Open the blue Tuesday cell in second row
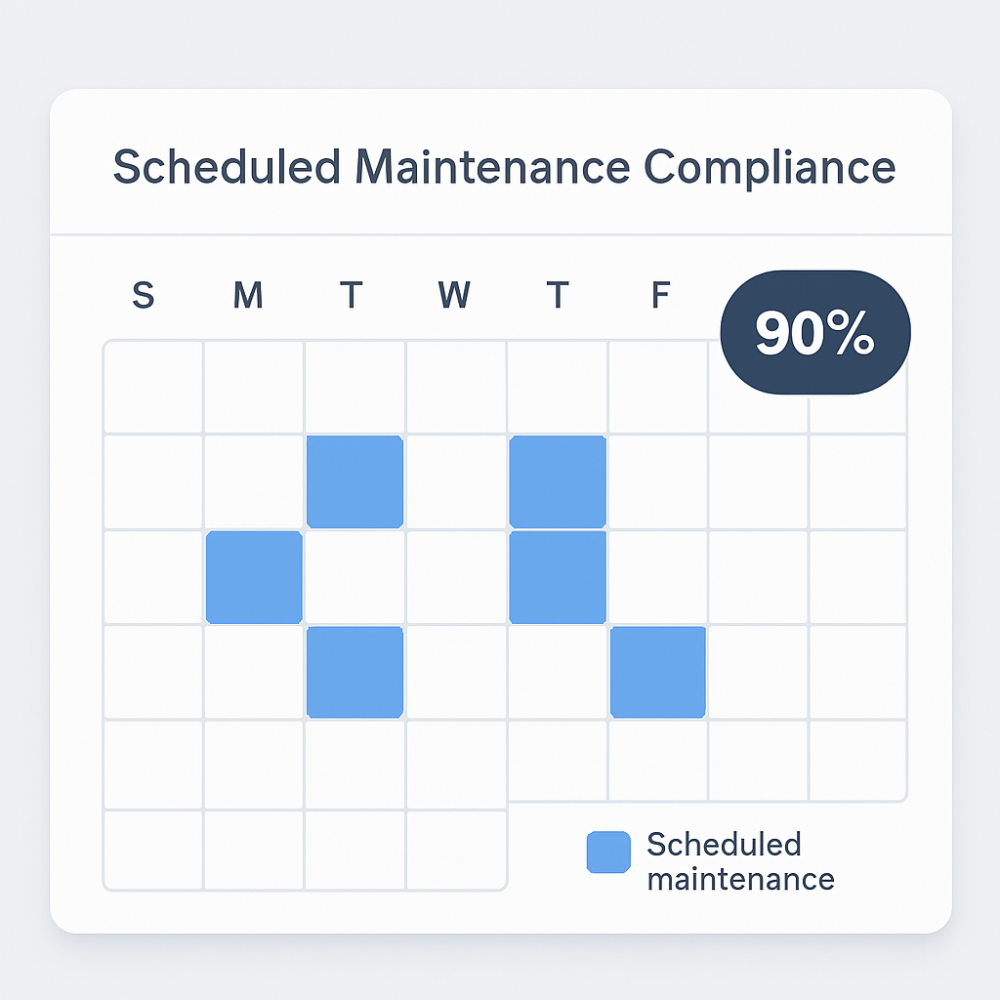The height and width of the screenshot is (1000, 1000). 355,482
